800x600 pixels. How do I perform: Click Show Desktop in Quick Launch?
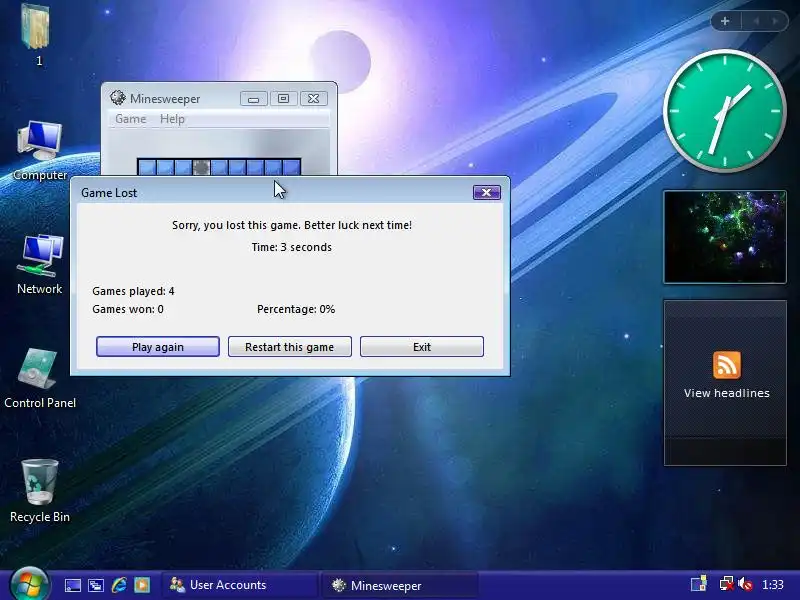click(72, 585)
